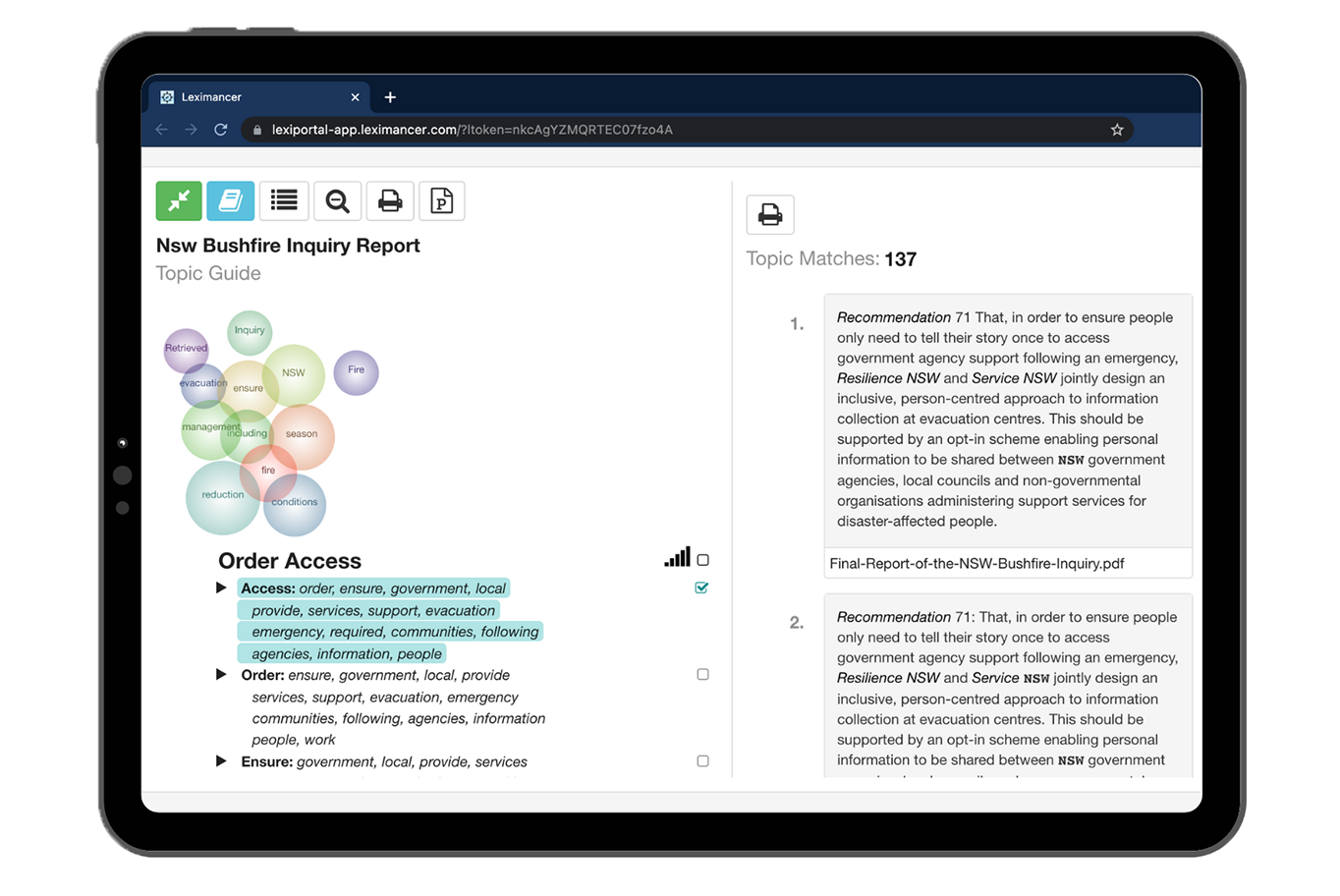
Task: Open a new browser tab
Action: point(390,97)
